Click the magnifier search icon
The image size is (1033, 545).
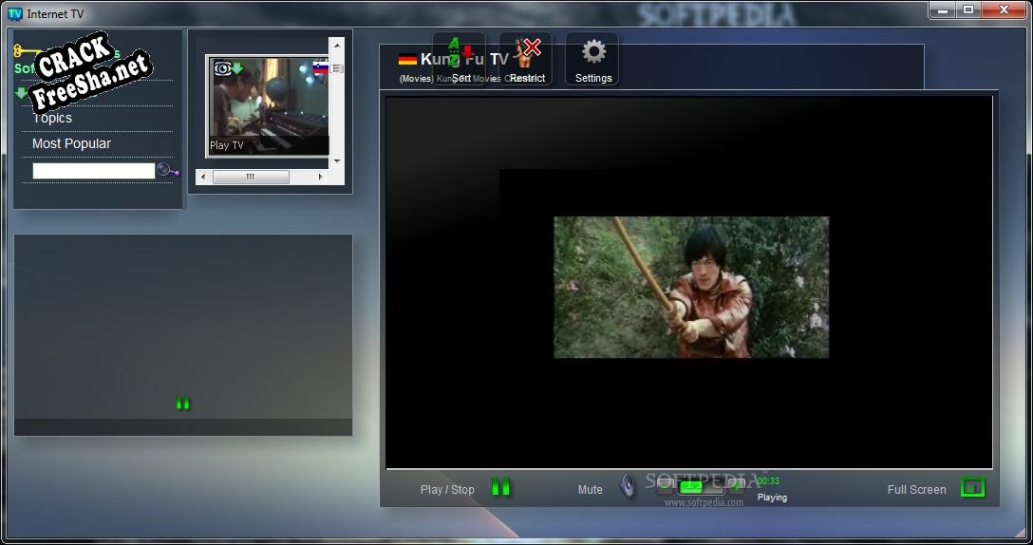(x=167, y=171)
